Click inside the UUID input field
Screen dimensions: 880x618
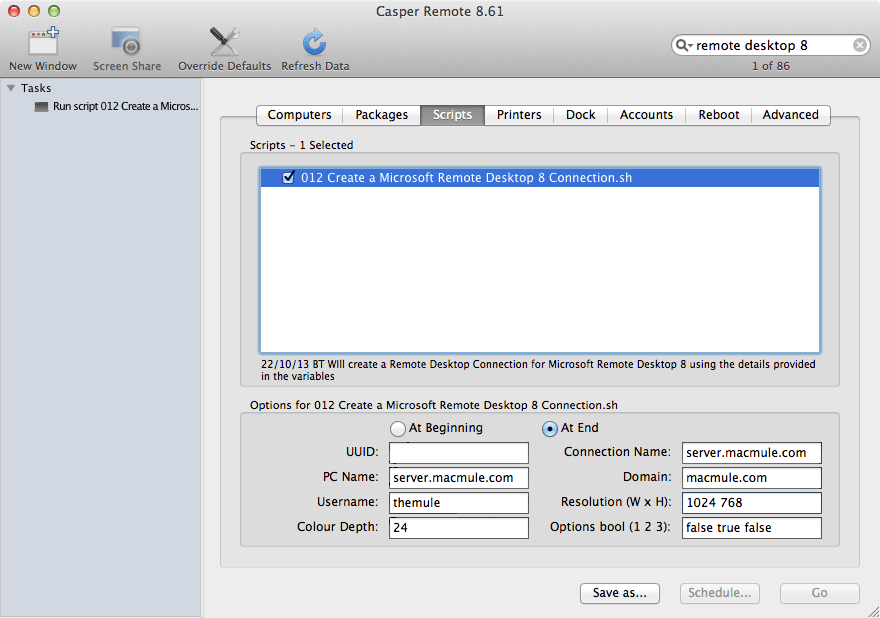[x=458, y=453]
